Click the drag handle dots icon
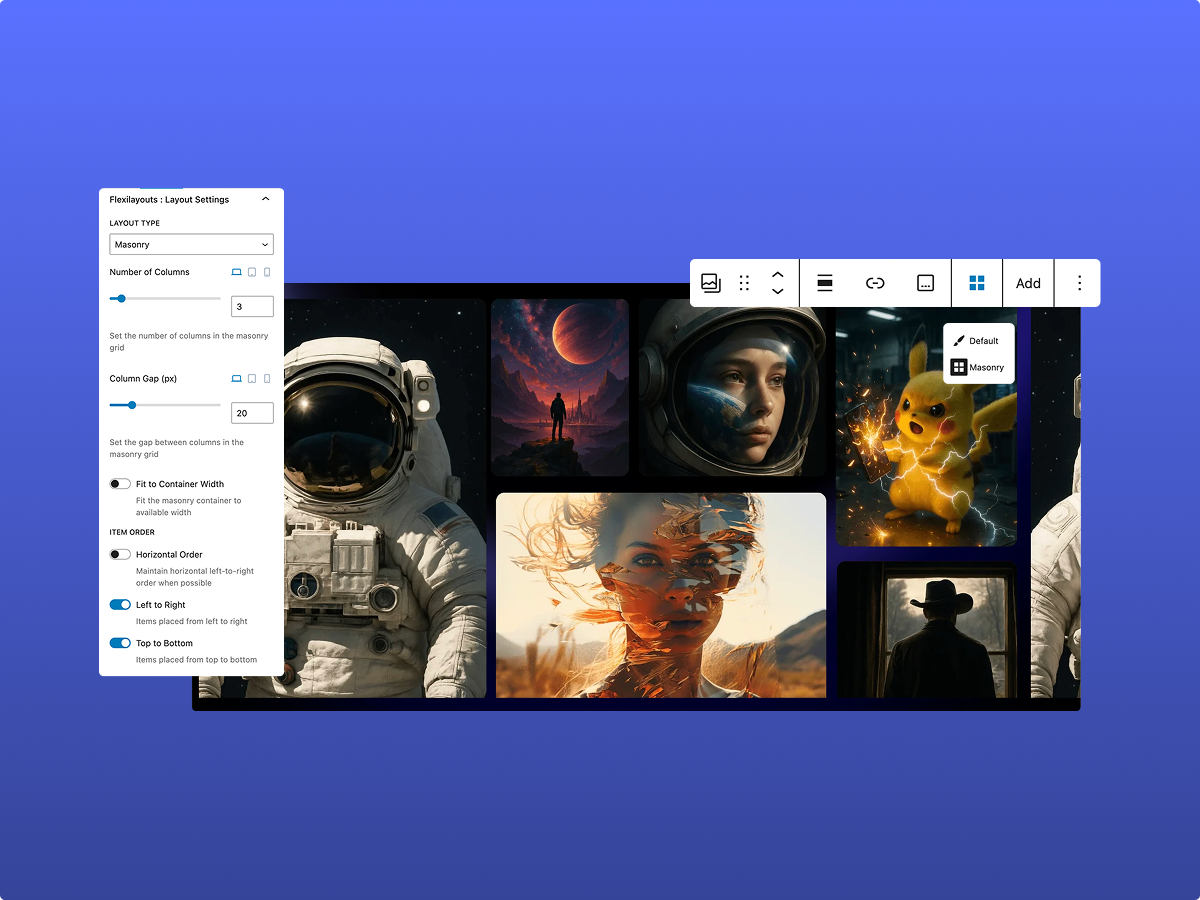The height and width of the screenshot is (900, 1200). click(x=744, y=283)
